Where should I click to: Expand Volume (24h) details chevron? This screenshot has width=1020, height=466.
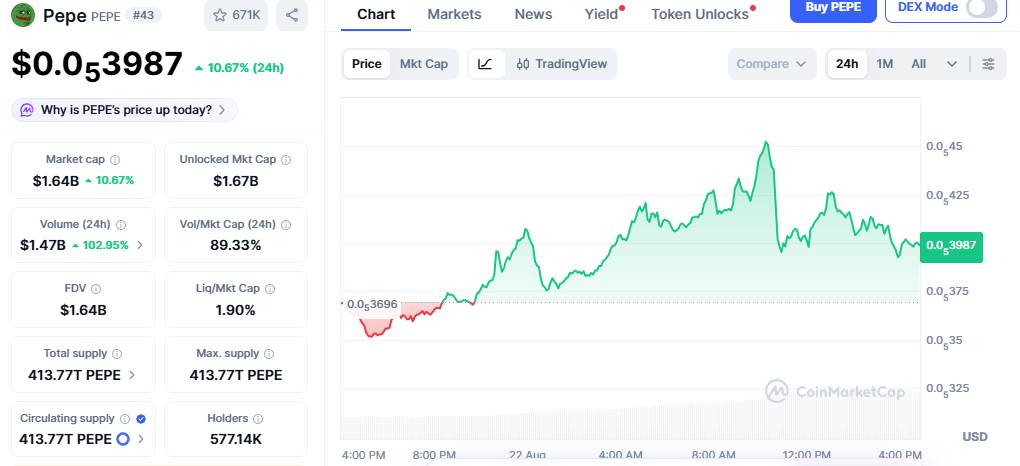[140, 245]
